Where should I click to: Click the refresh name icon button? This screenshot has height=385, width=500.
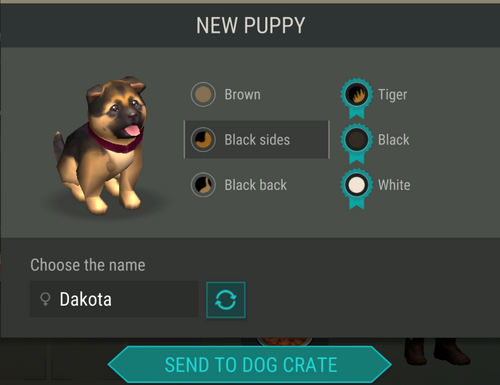pyautogui.click(x=226, y=300)
